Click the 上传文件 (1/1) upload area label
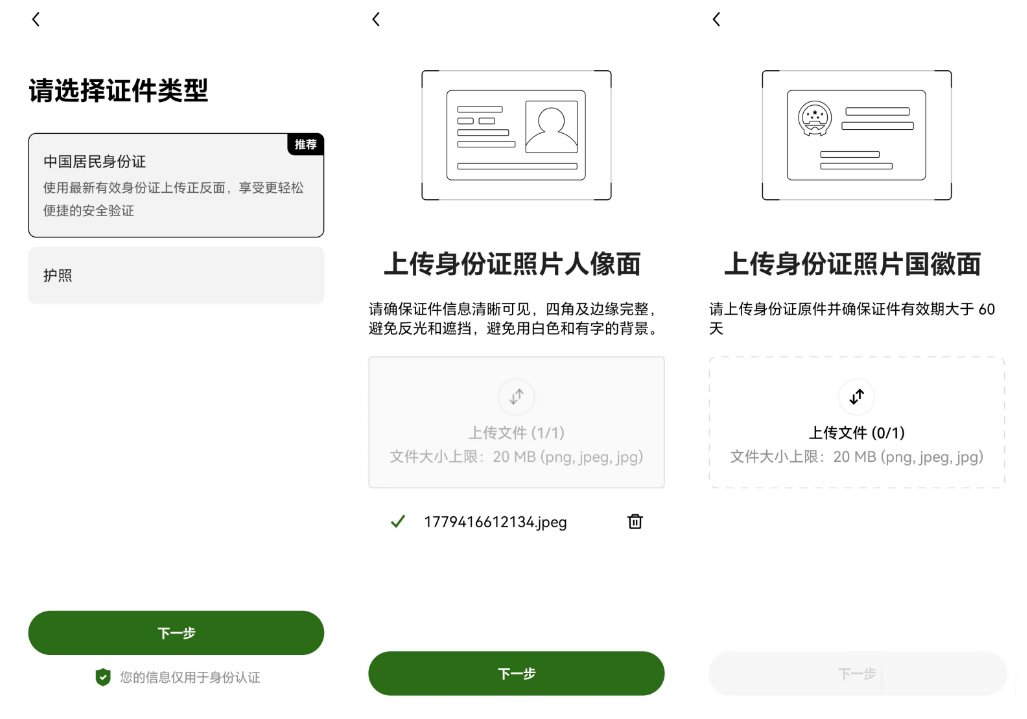The width and height of the screenshot is (1027, 719). pyautogui.click(x=516, y=432)
